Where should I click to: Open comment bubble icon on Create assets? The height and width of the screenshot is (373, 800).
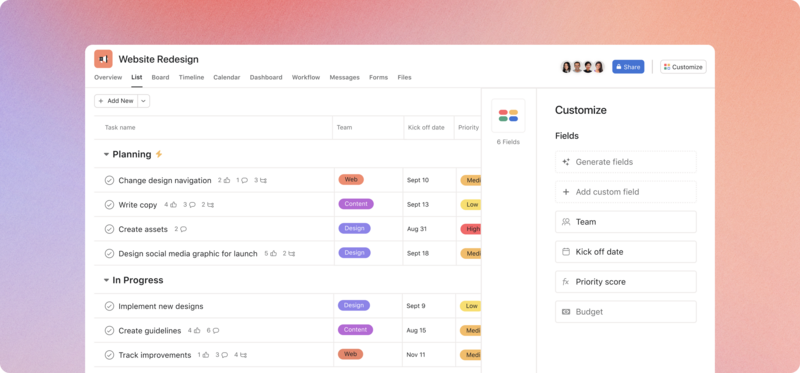click(x=184, y=229)
